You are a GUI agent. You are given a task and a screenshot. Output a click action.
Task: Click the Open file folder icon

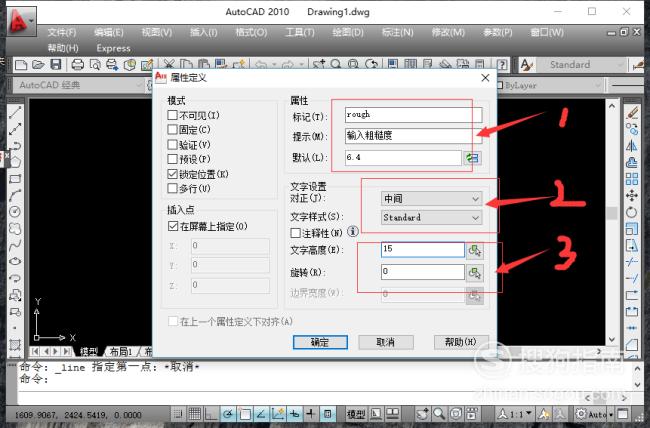[38, 65]
